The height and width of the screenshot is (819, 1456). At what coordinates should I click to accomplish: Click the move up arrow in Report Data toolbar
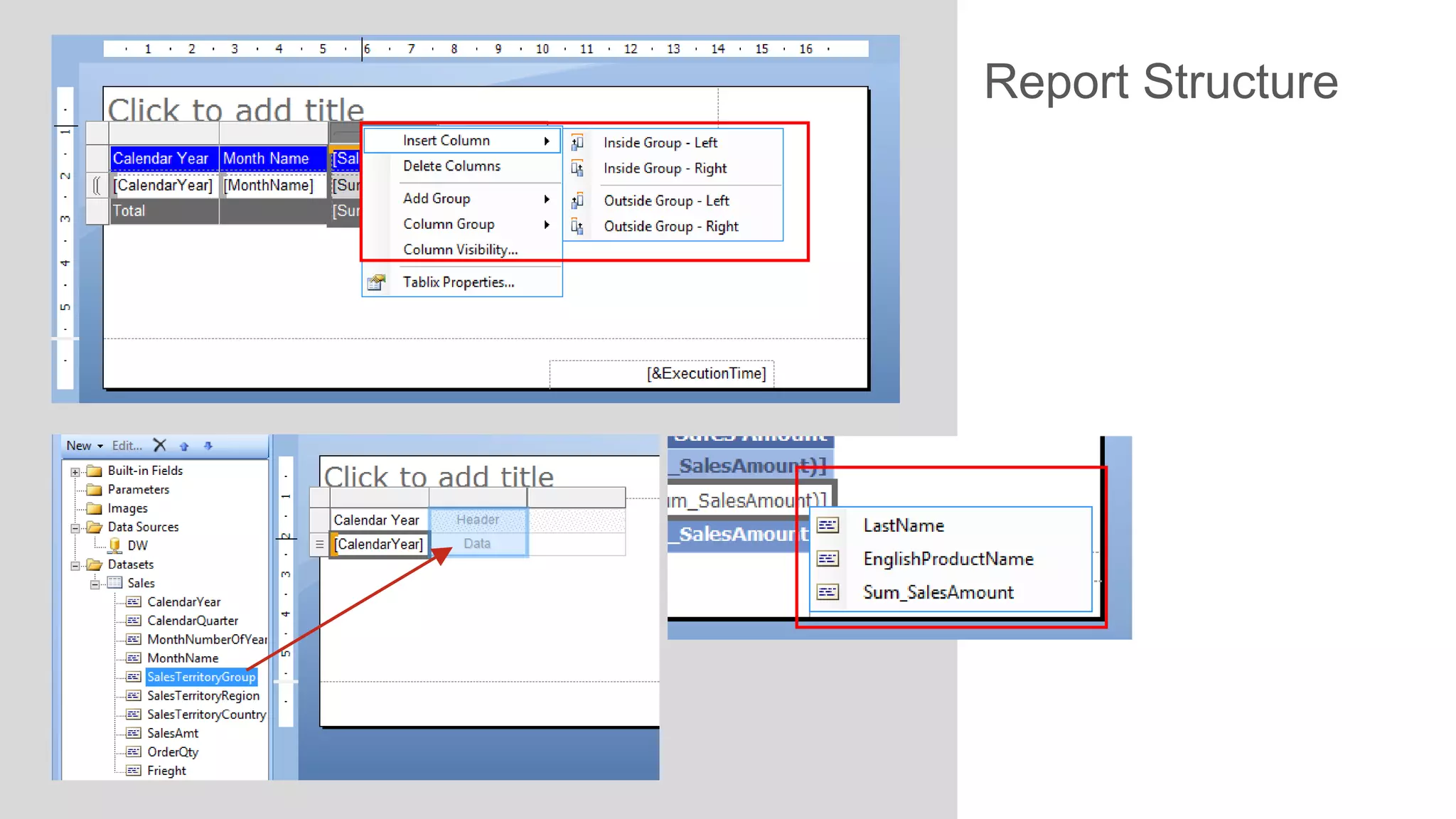coord(184,446)
